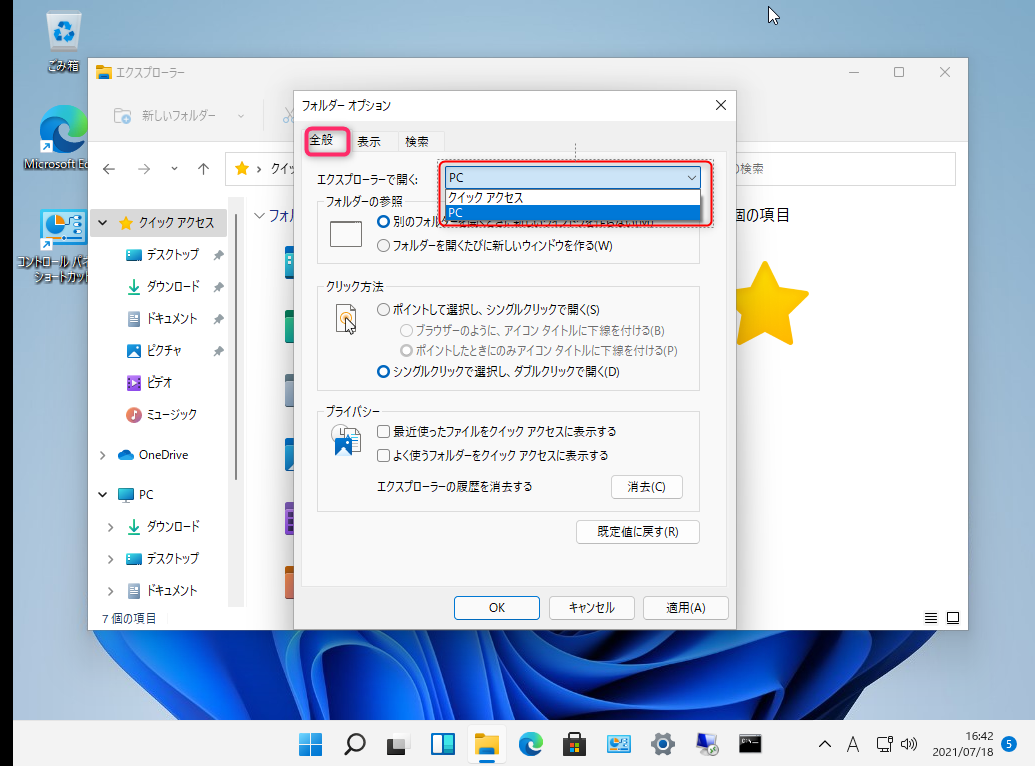This screenshot has width=1035, height=766.
Task: Switch Explorer to details list view
Action: click(x=931, y=617)
